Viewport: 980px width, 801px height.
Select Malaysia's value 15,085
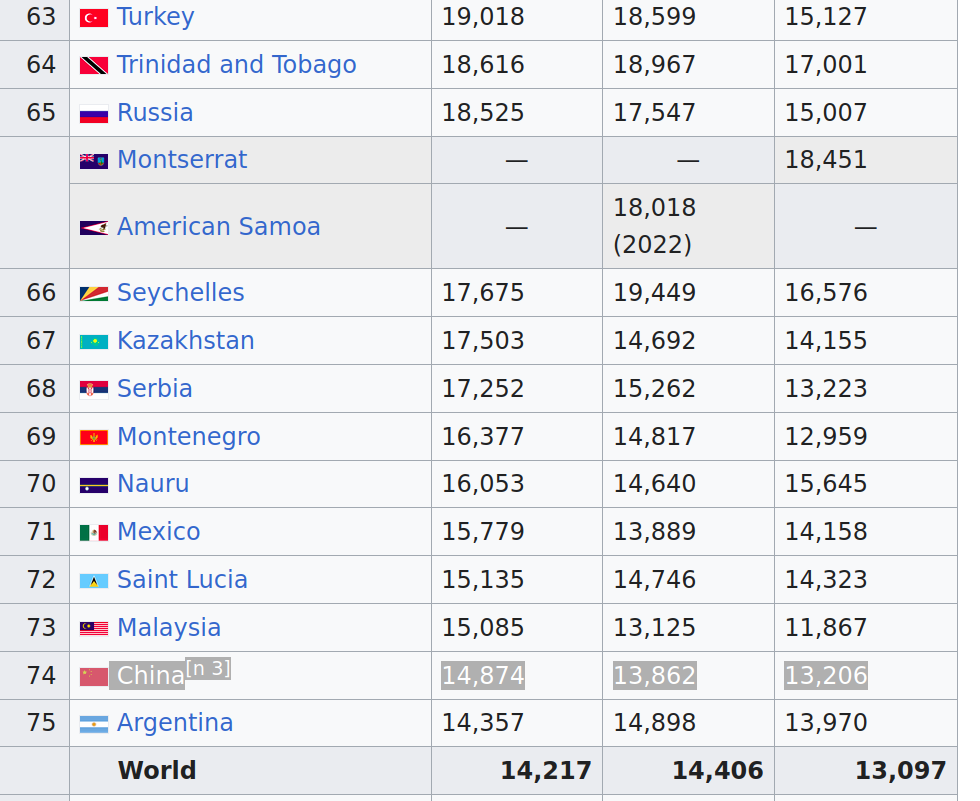click(483, 628)
